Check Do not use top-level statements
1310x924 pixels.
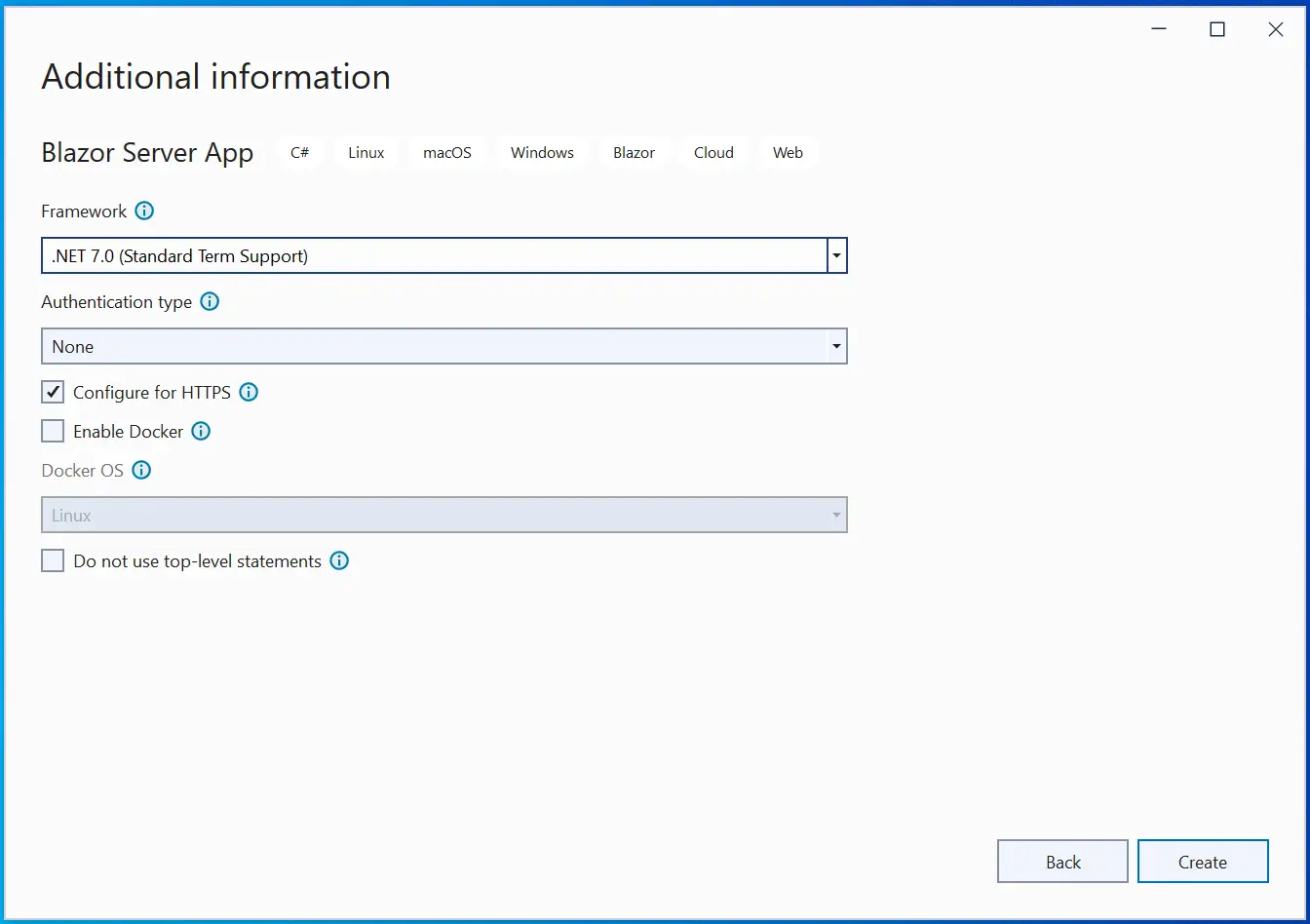tap(53, 560)
